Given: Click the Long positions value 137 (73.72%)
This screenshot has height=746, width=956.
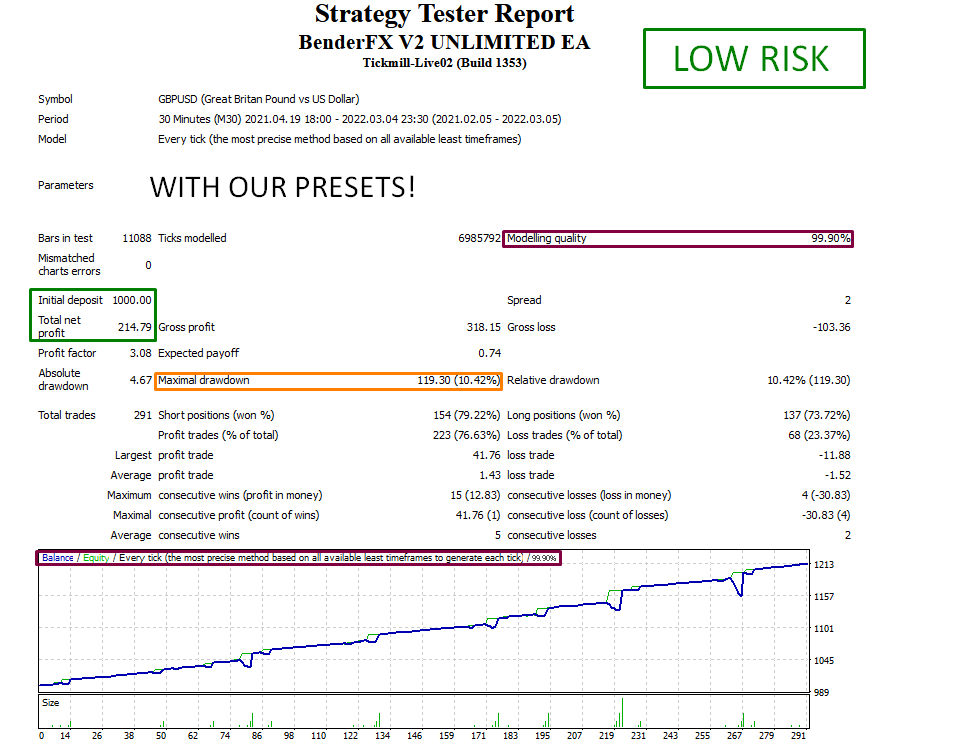Looking at the screenshot, I should (x=817, y=415).
